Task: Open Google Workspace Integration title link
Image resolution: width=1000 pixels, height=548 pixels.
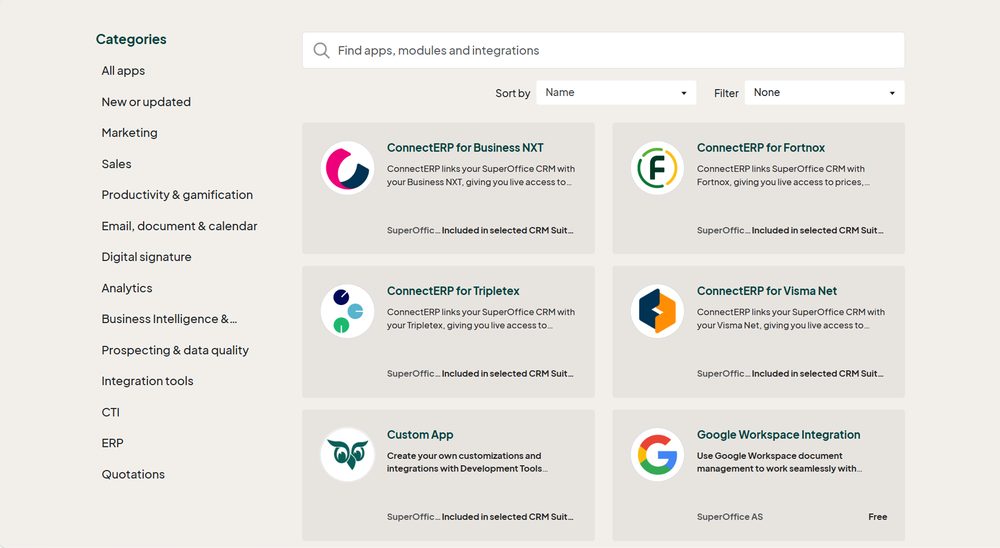Action: pos(778,434)
